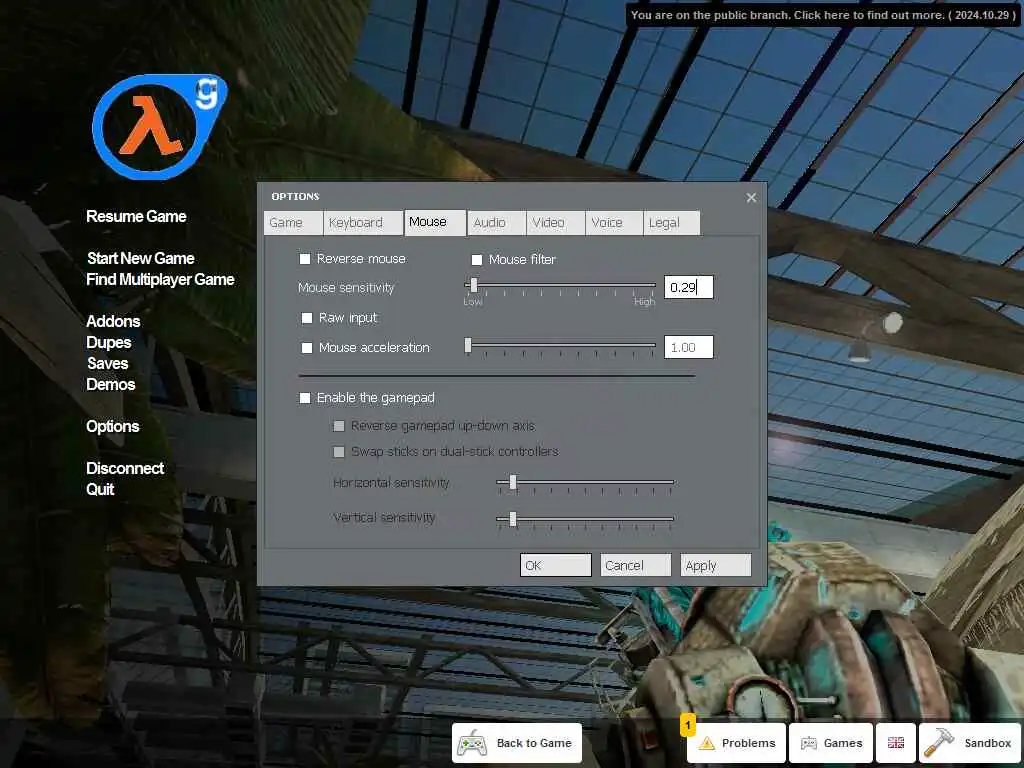The height and width of the screenshot is (768, 1024).
Task: Toggle Swap sticks on dual-stick controllers
Action: pyautogui.click(x=339, y=452)
